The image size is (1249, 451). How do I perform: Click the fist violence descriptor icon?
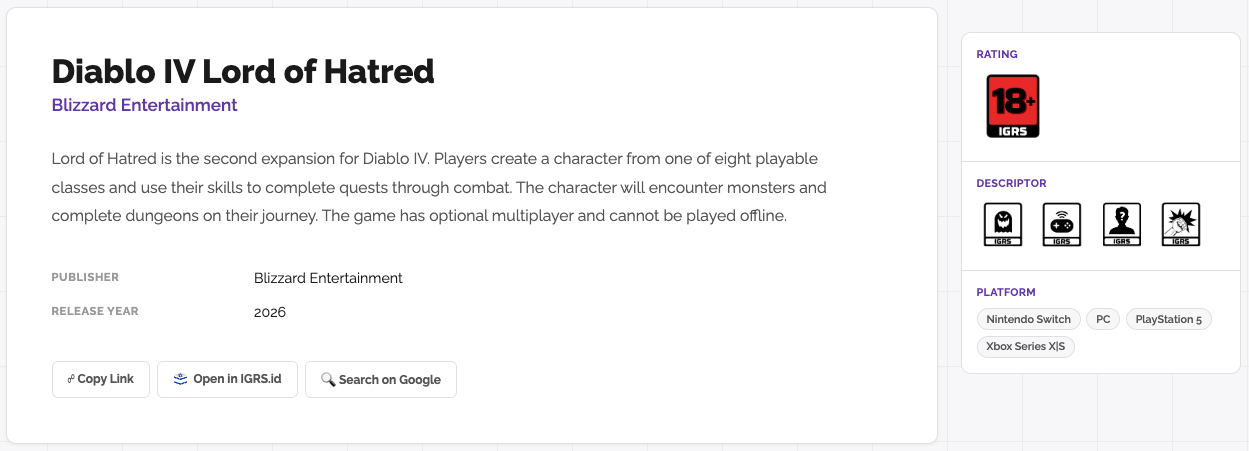1180,224
